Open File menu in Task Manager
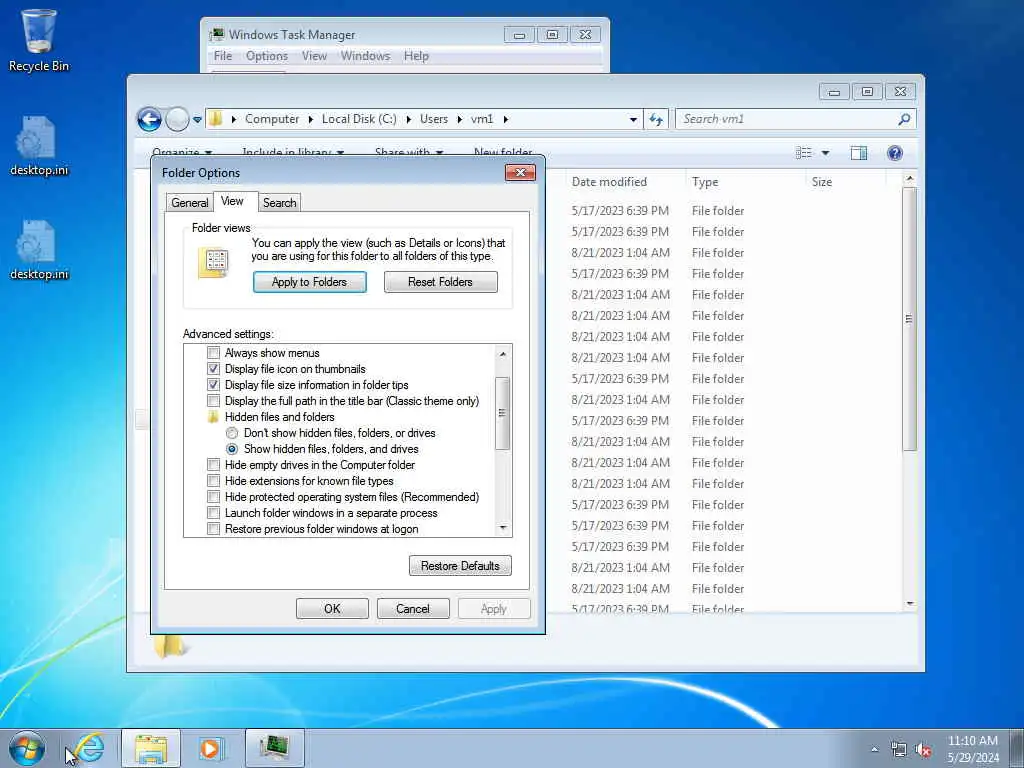Viewport: 1024px width, 768px height. tap(223, 56)
